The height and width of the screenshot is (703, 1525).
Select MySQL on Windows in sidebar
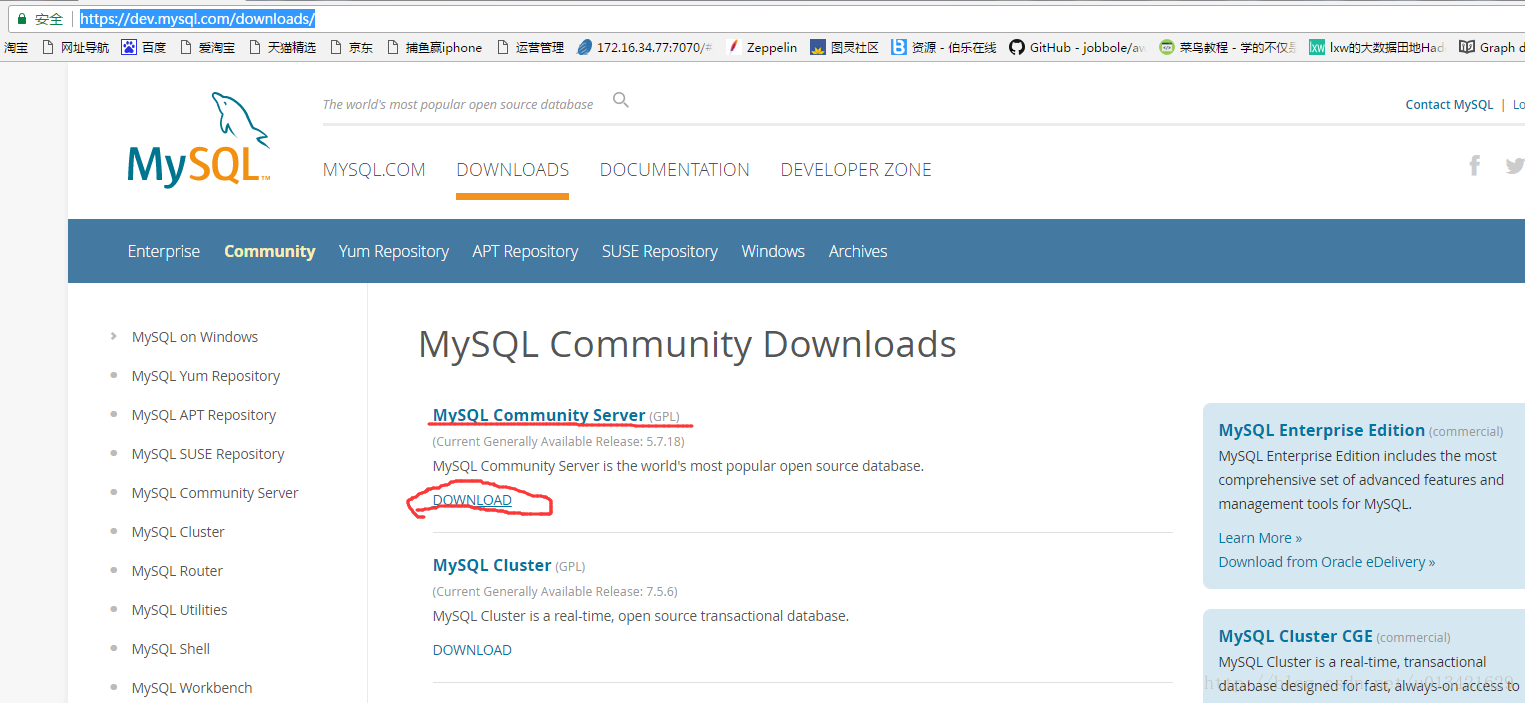point(195,337)
